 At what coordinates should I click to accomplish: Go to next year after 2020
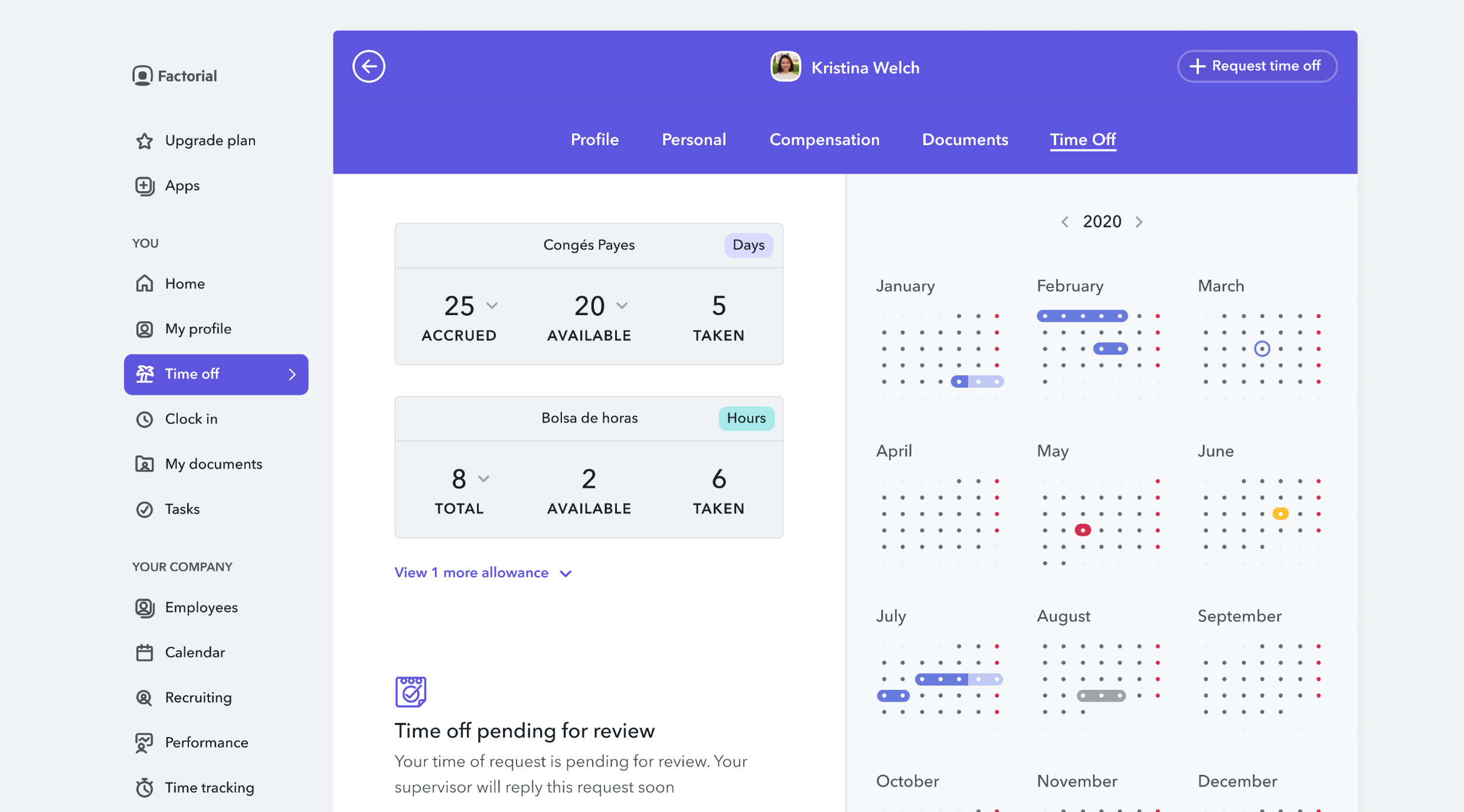[1139, 222]
